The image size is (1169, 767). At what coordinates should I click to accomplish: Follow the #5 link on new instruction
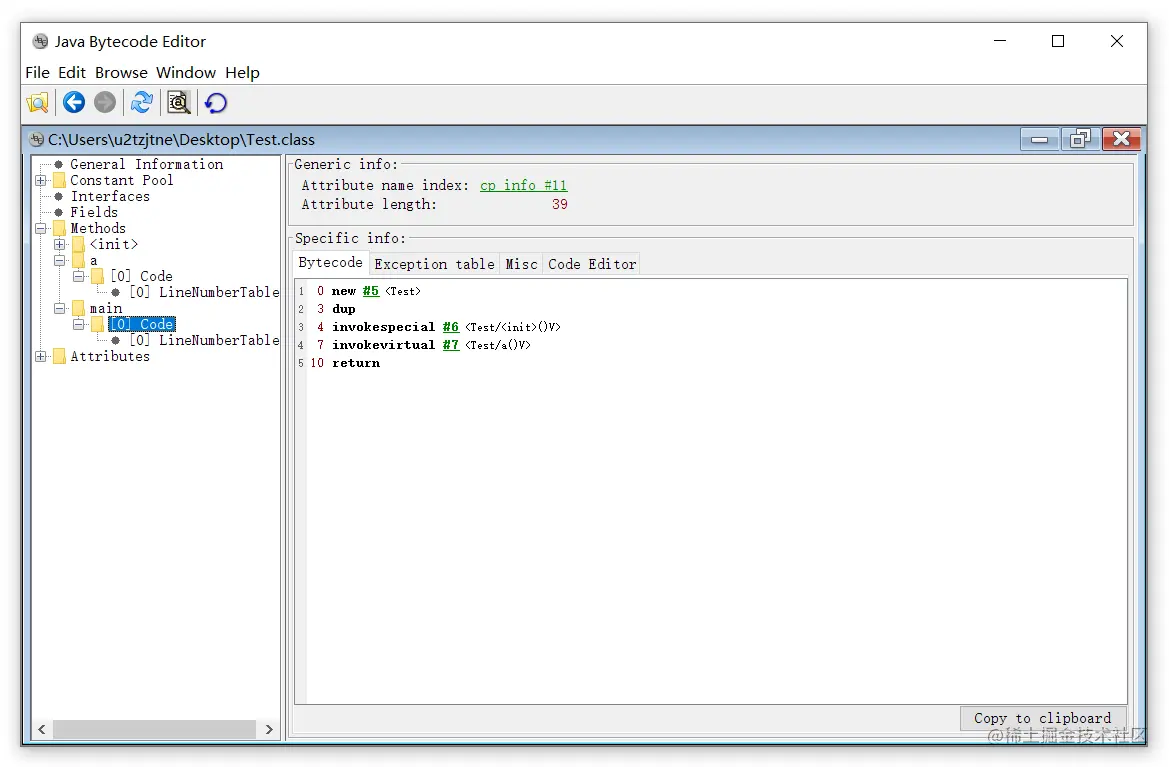(371, 291)
